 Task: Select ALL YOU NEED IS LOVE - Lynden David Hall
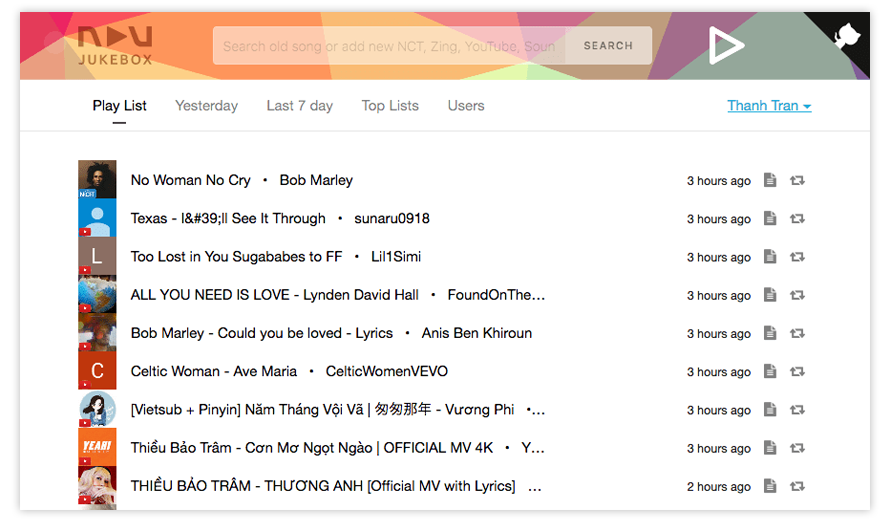click(275, 295)
